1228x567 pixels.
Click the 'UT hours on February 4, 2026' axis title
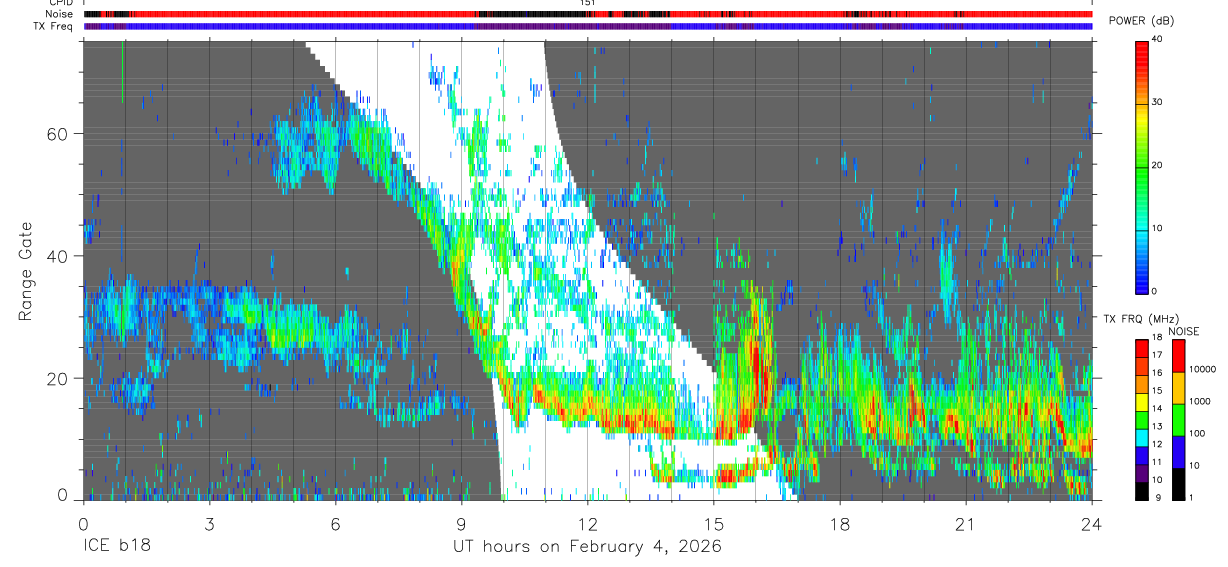(x=587, y=547)
